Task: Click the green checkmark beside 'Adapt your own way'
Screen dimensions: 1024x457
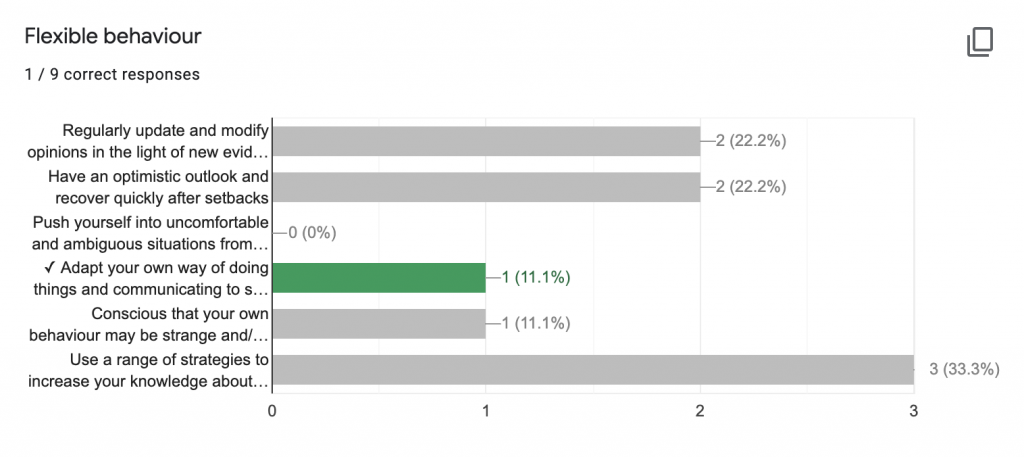Action: 48,268
